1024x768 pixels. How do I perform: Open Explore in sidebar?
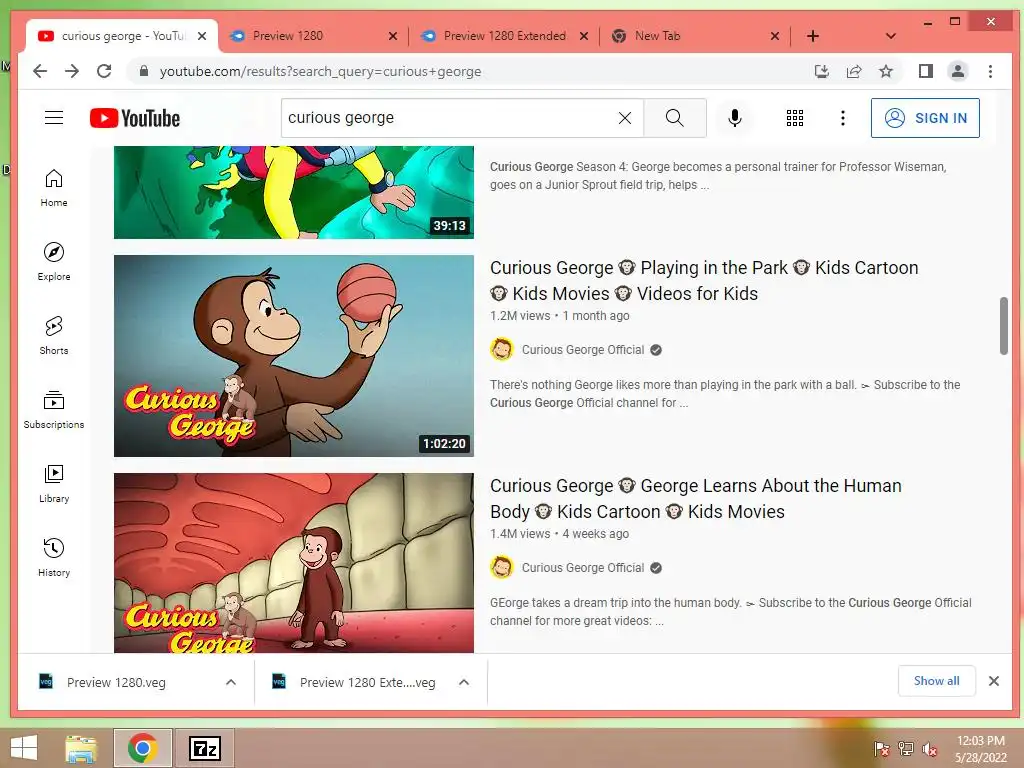(54, 261)
